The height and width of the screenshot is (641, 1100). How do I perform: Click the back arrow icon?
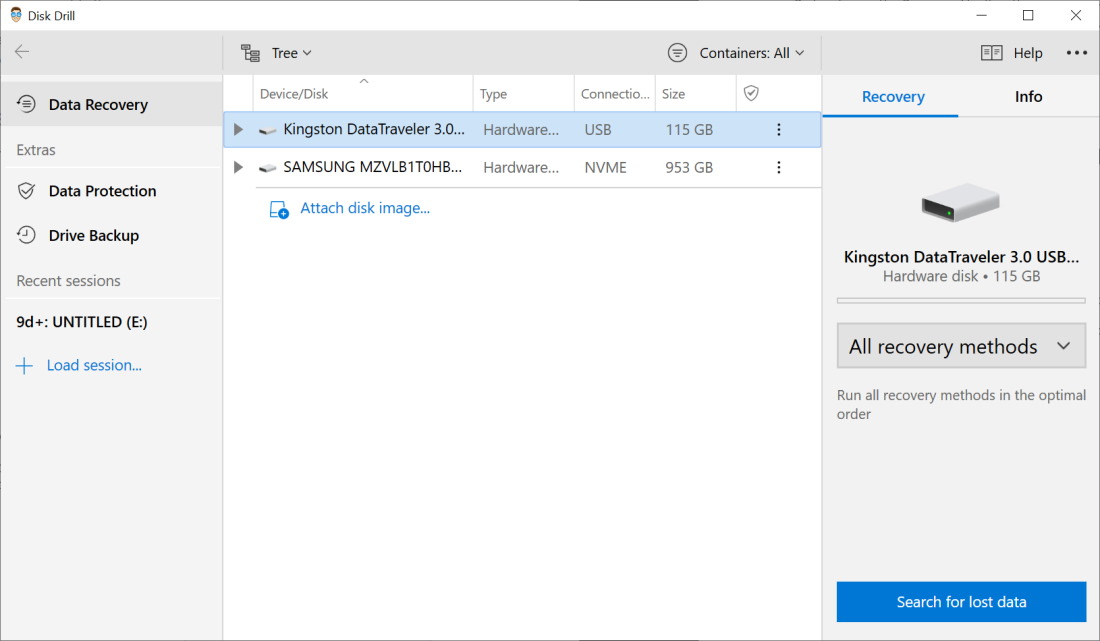(x=22, y=51)
